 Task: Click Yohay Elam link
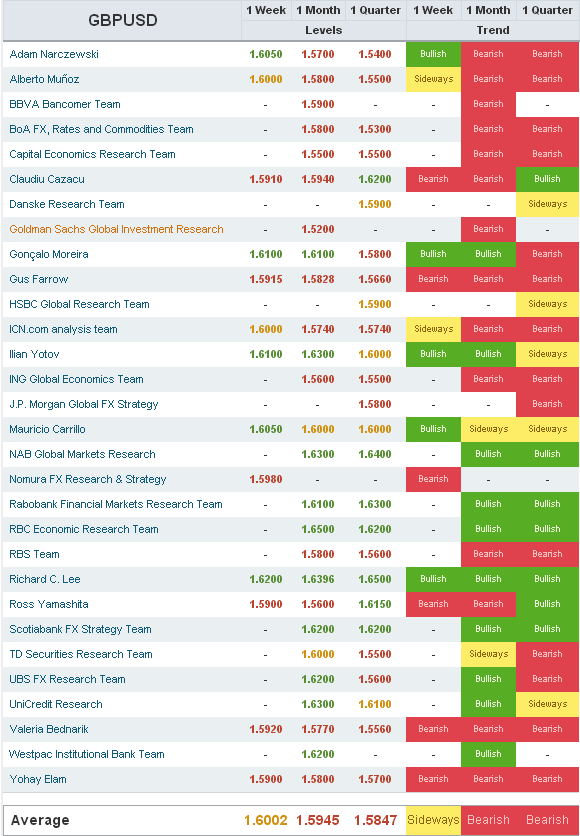pos(38,779)
